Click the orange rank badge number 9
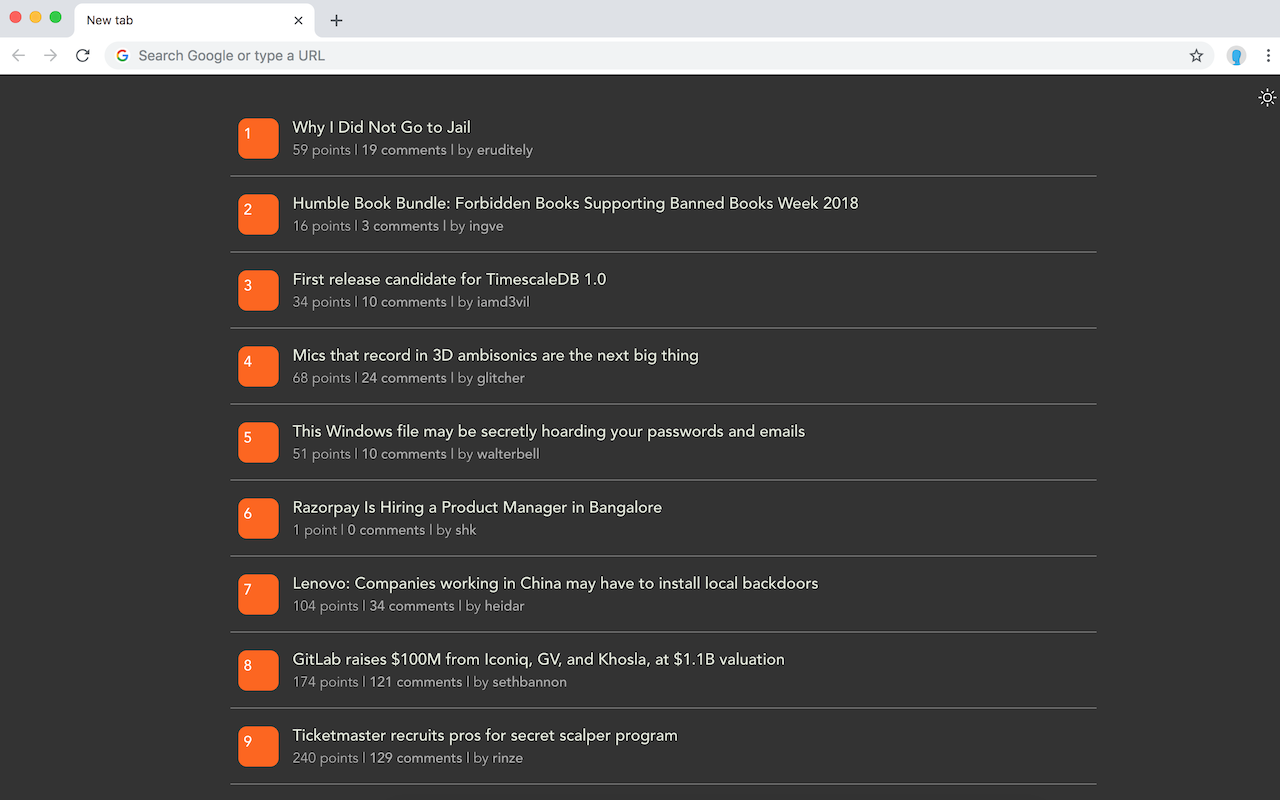Image resolution: width=1280 pixels, height=800 pixels. (258, 747)
